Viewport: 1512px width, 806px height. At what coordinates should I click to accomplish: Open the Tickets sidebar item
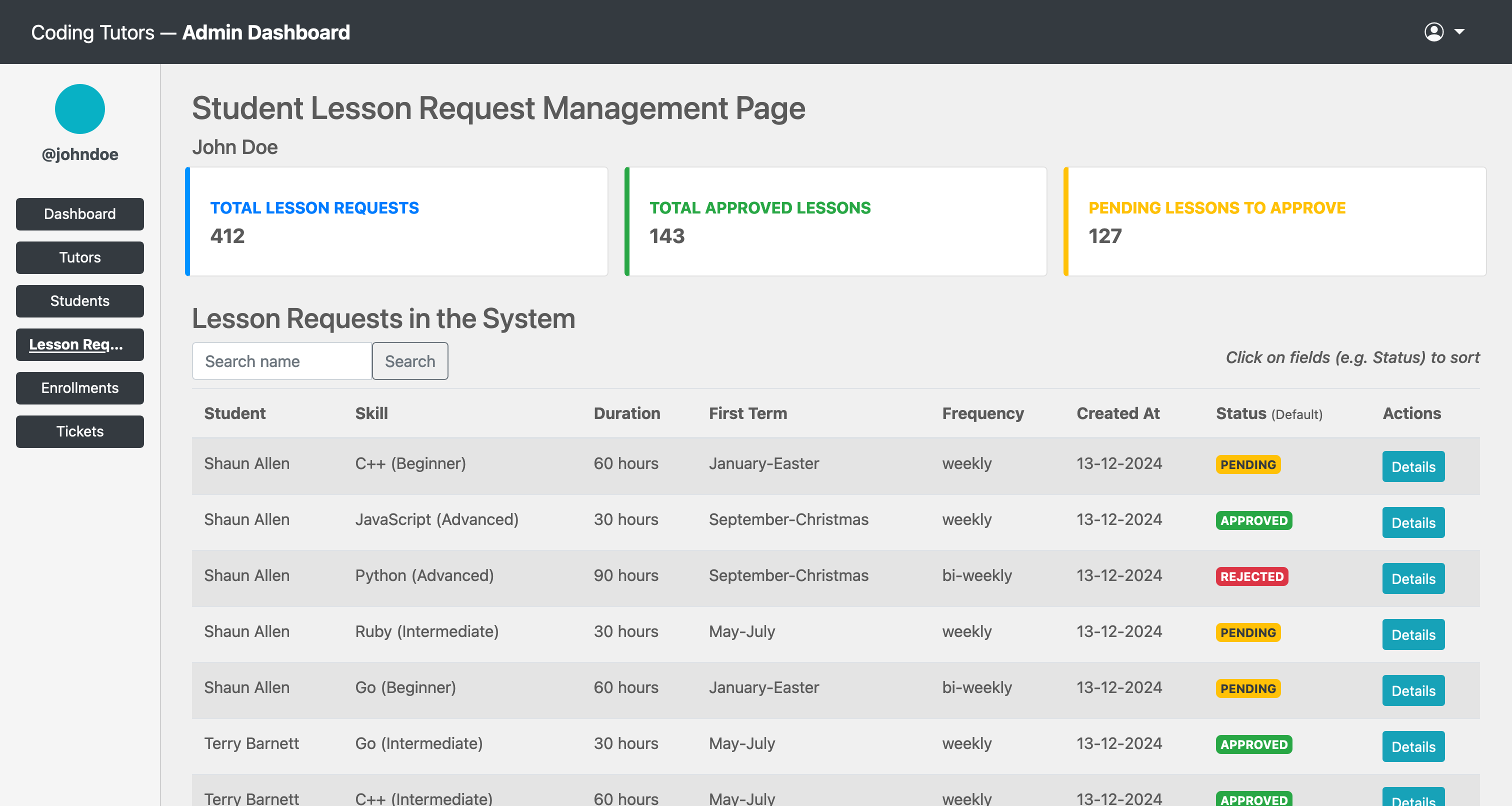80,431
